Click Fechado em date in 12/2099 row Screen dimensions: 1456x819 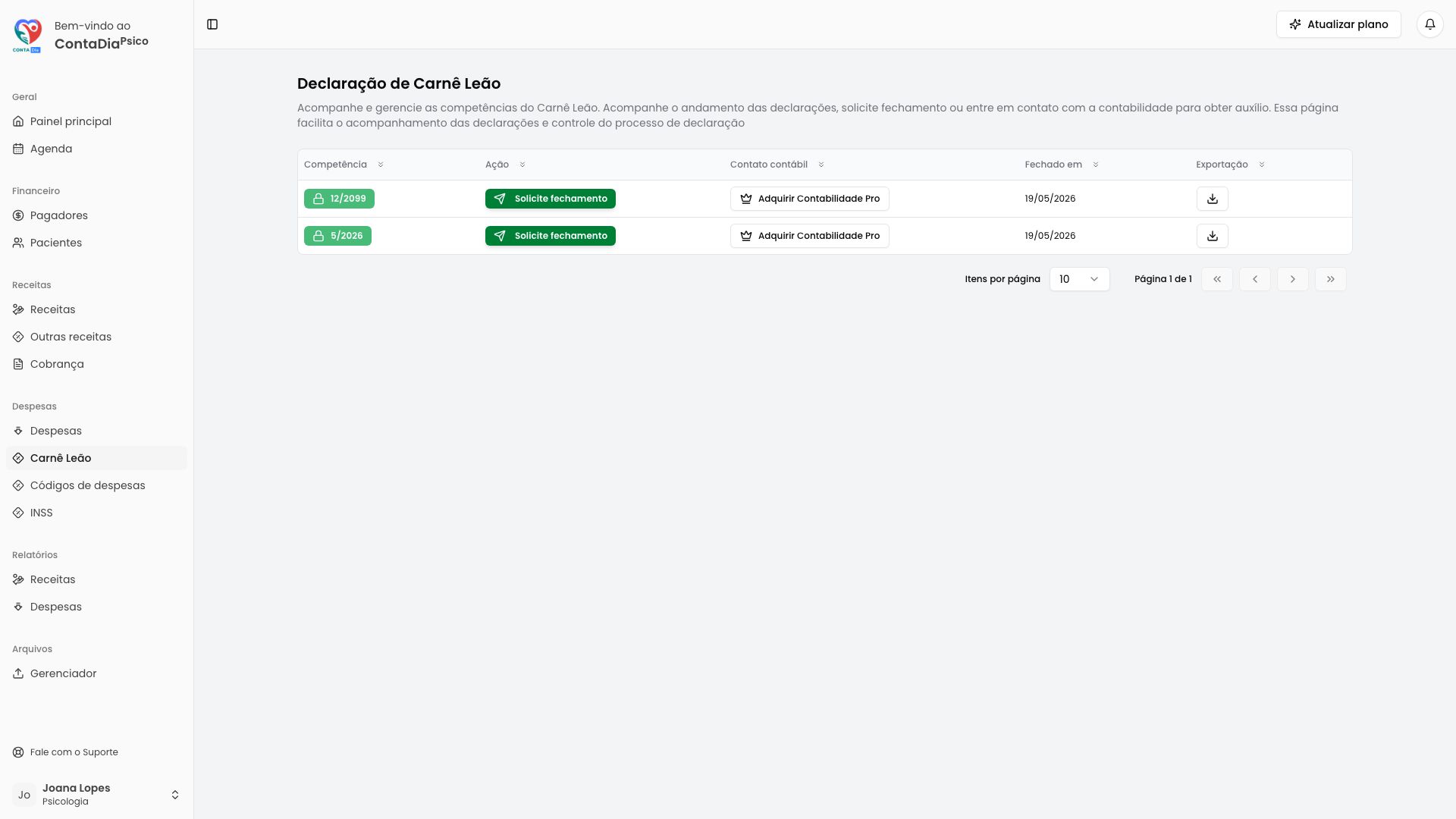tap(1050, 199)
